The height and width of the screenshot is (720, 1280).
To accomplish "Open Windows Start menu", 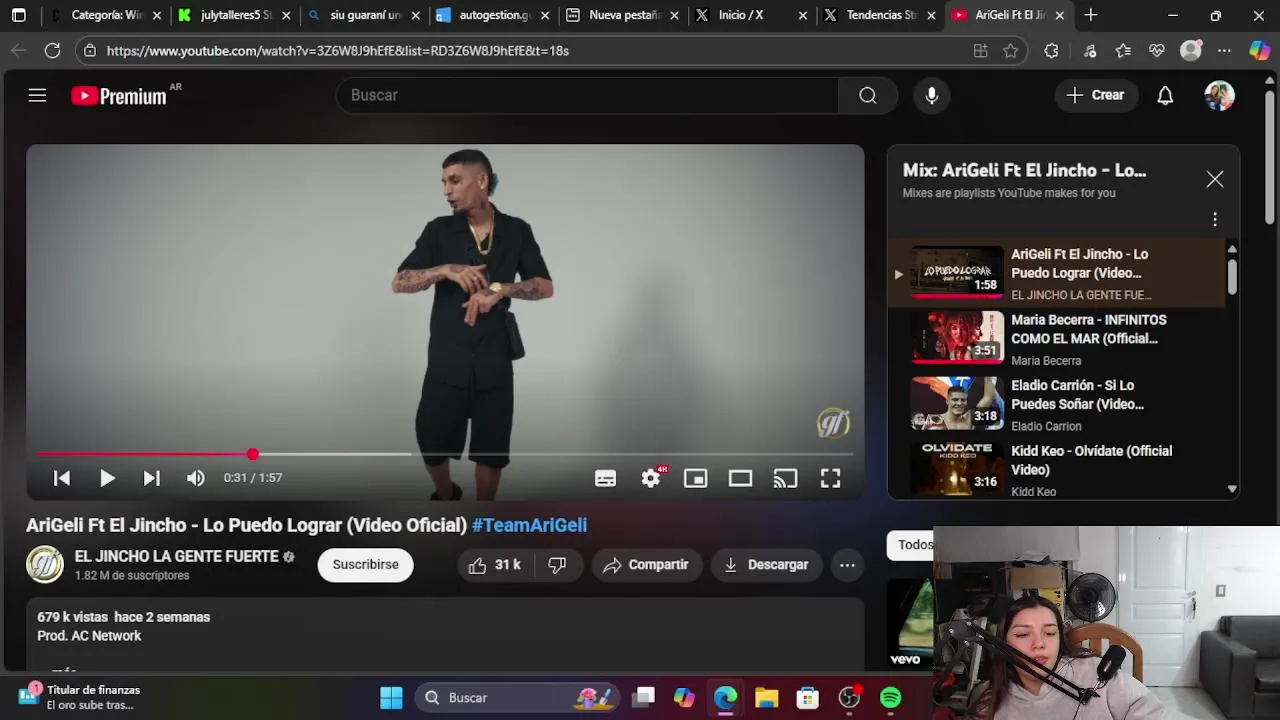I will tap(391, 698).
